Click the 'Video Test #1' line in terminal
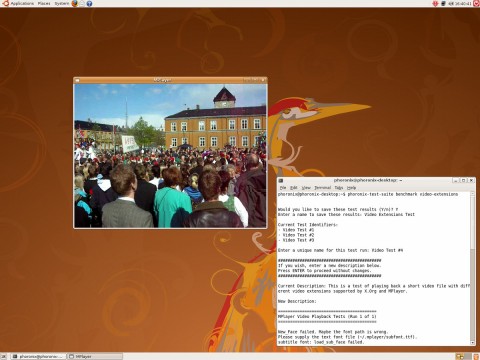 click(296, 230)
